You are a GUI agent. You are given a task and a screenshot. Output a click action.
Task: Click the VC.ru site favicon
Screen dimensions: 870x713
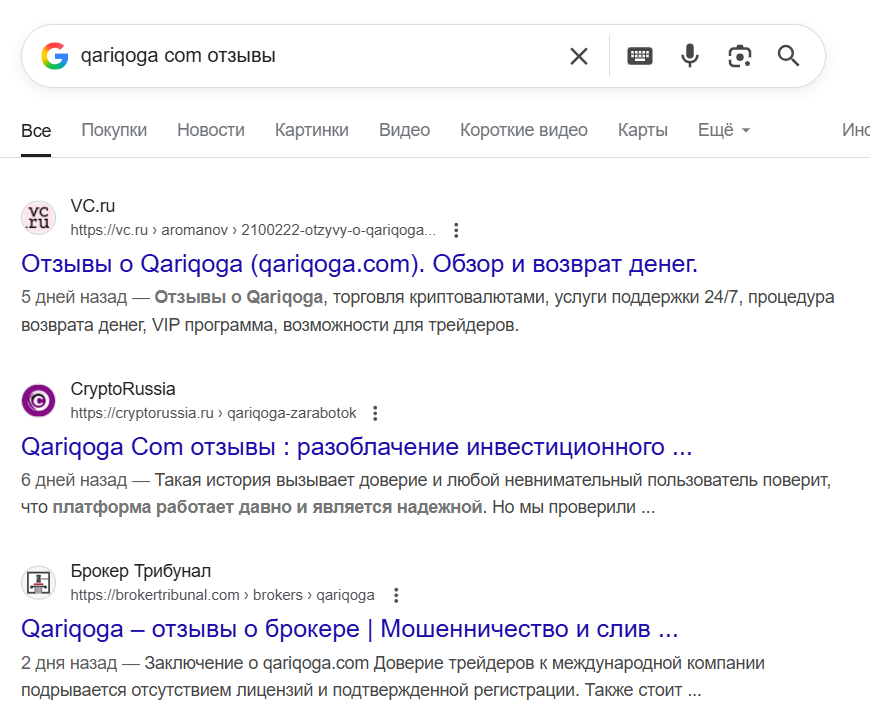(38, 218)
